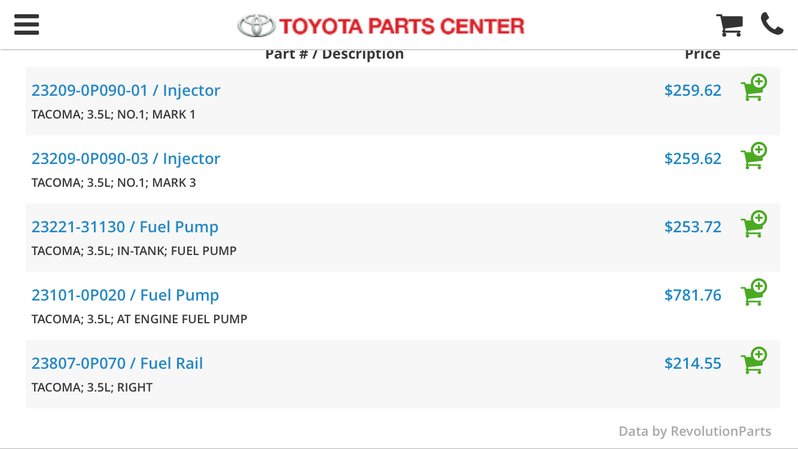Click the $781.76 price
This screenshot has width=798, height=449.
[x=693, y=295]
